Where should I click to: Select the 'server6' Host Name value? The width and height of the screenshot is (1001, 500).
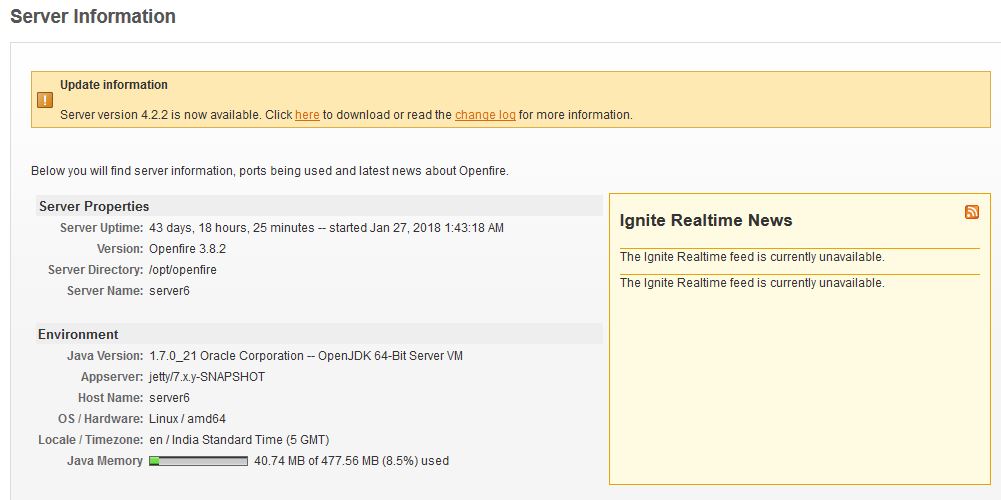pyautogui.click(x=169, y=398)
